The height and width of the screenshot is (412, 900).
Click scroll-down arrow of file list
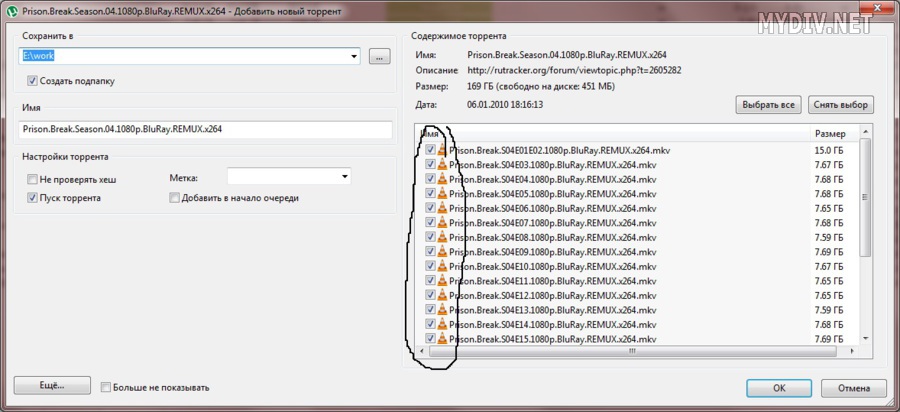(866, 339)
